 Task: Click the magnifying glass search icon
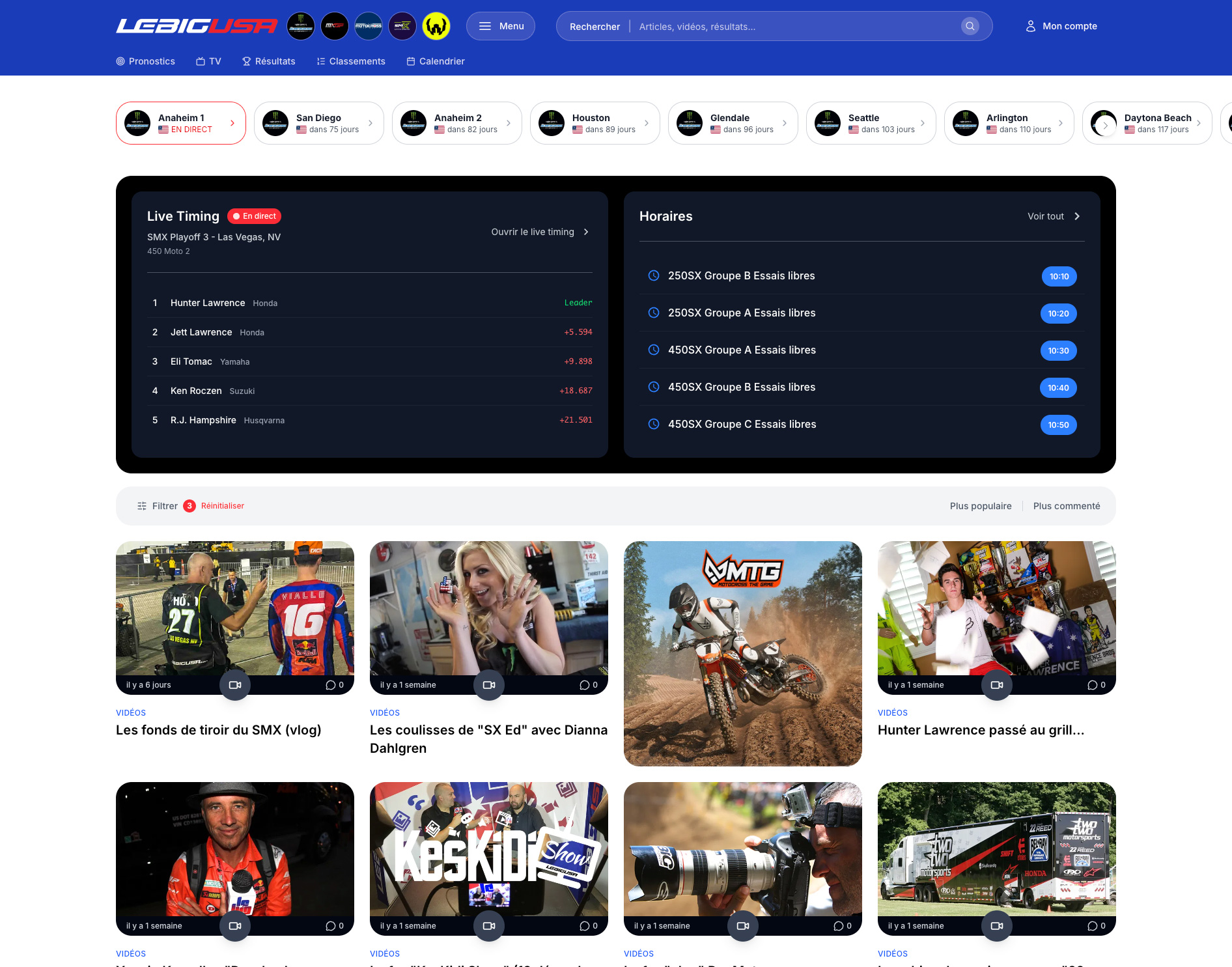(x=970, y=26)
